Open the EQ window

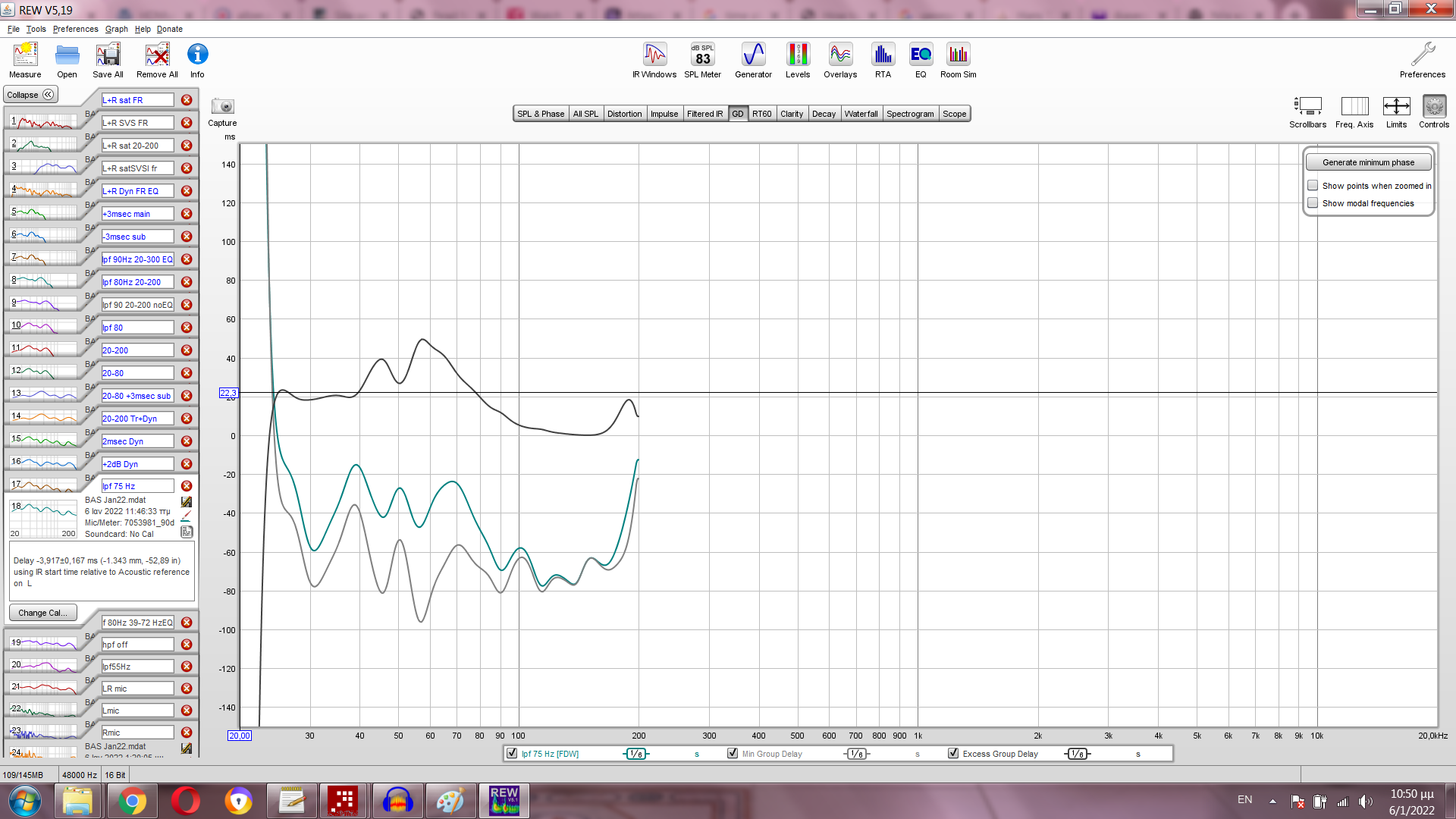[921, 60]
